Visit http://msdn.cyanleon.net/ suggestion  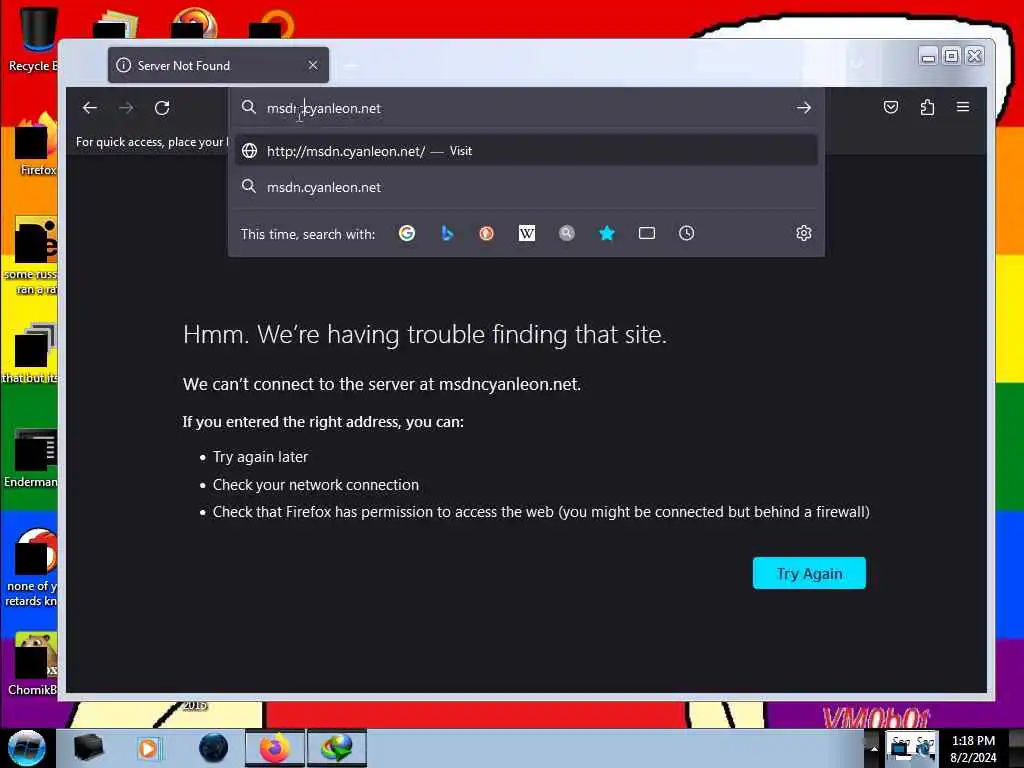tap(526, 151)
